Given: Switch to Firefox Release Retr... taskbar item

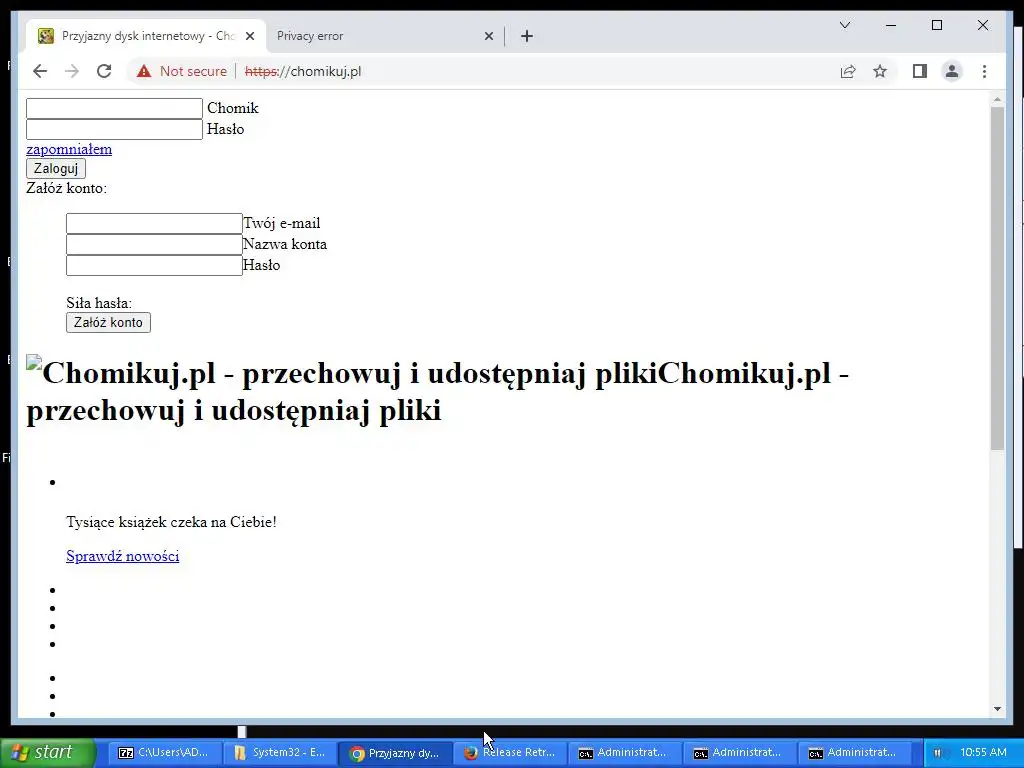Looking at the screenshot, I should [509, 752].
